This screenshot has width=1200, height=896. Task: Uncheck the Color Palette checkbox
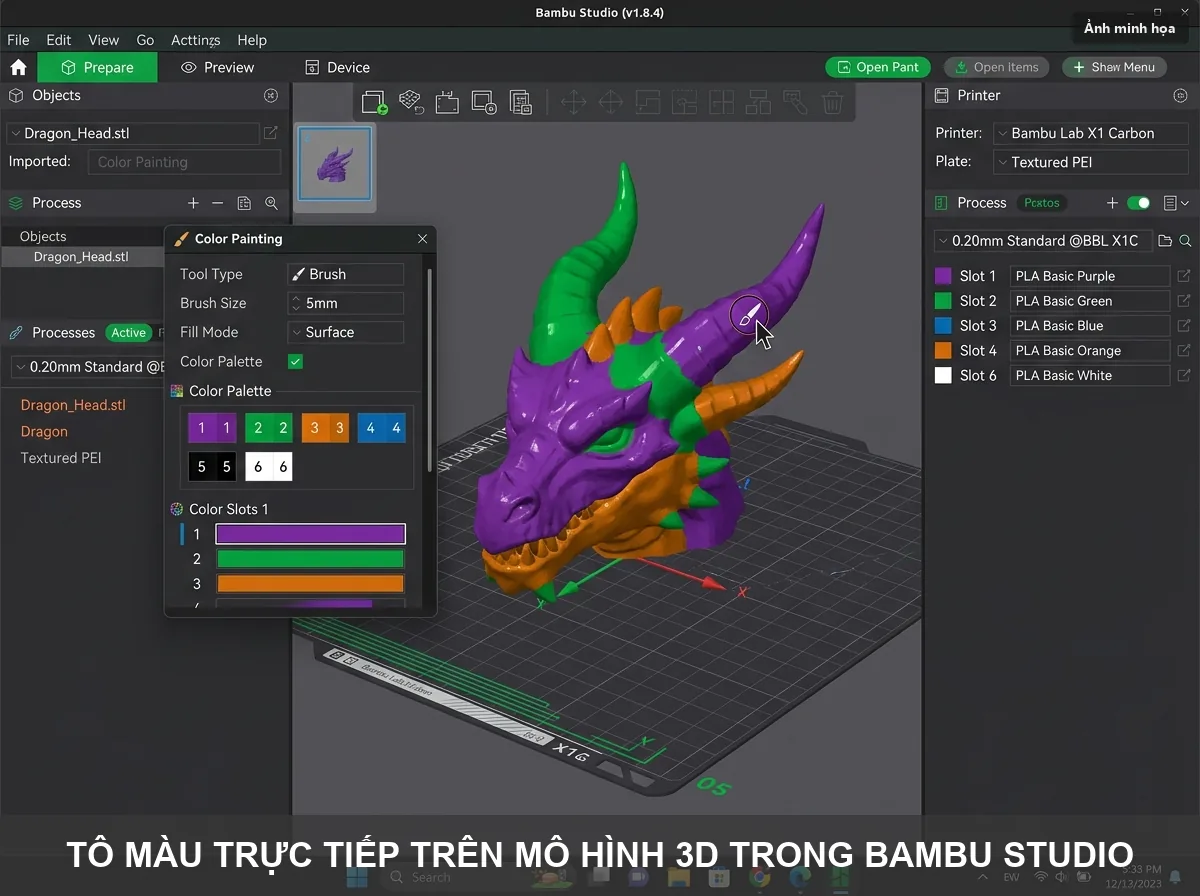(295, 362)
